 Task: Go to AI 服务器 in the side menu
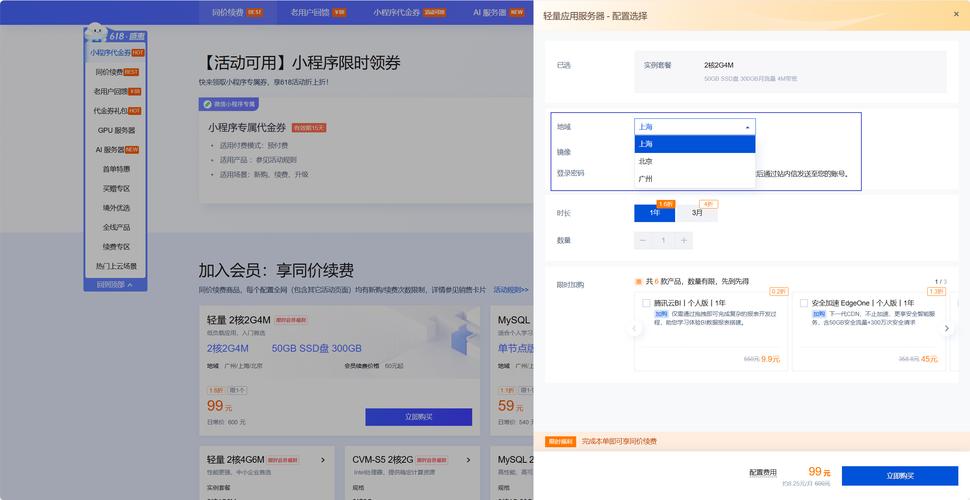tap(116, 150)
